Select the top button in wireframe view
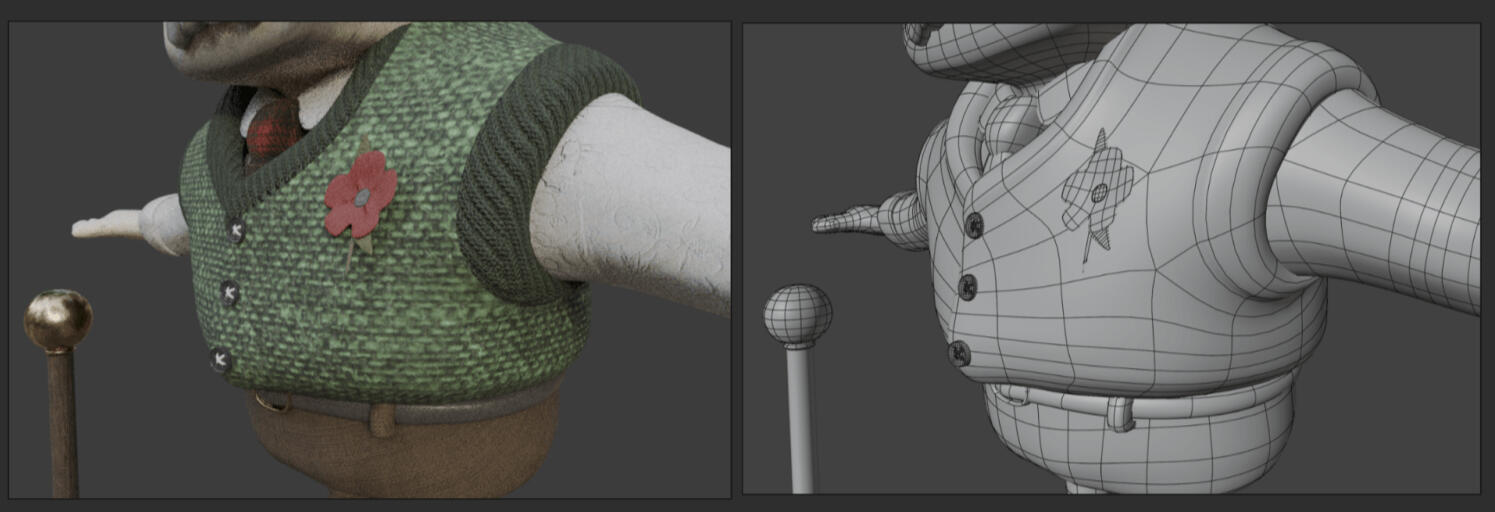This screenshot has height=512, width=1495. click(x=974, y=225)
